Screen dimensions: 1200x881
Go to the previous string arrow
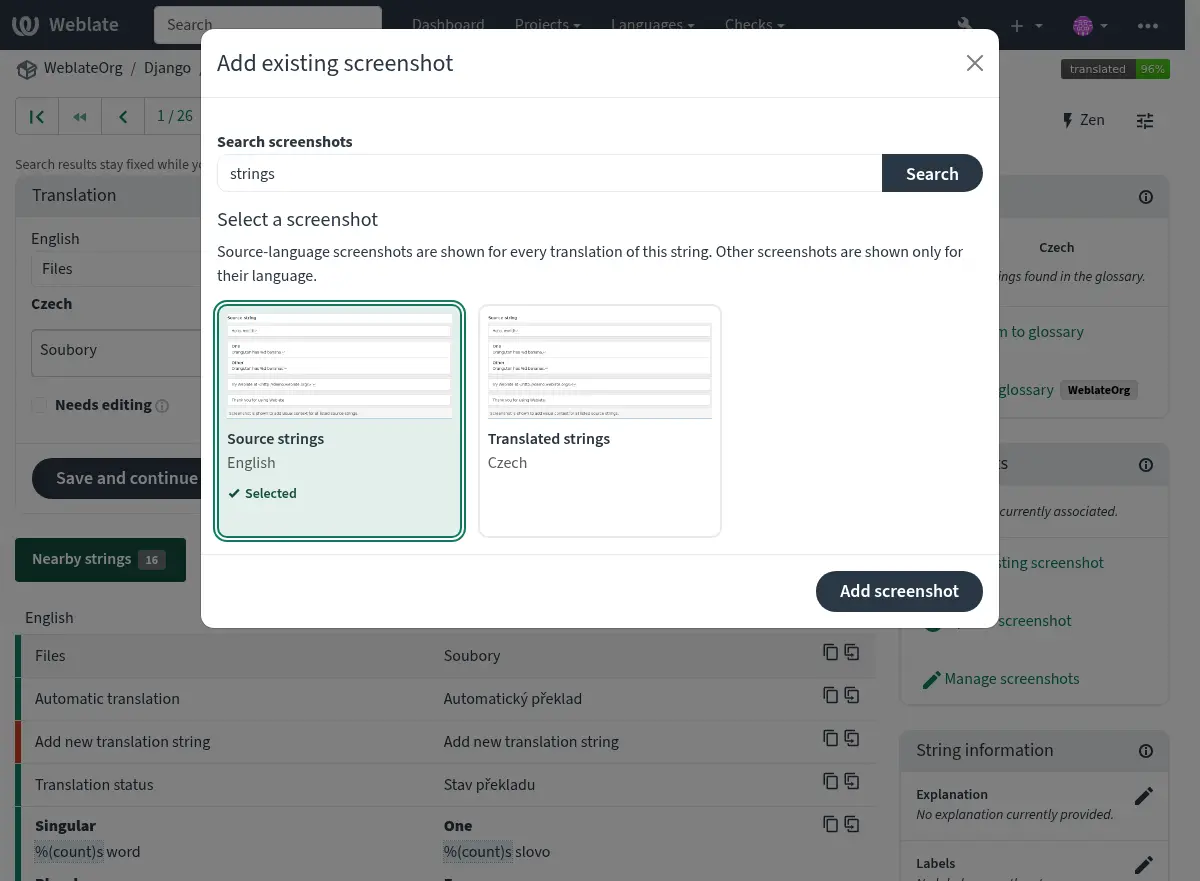pos(123,117)
